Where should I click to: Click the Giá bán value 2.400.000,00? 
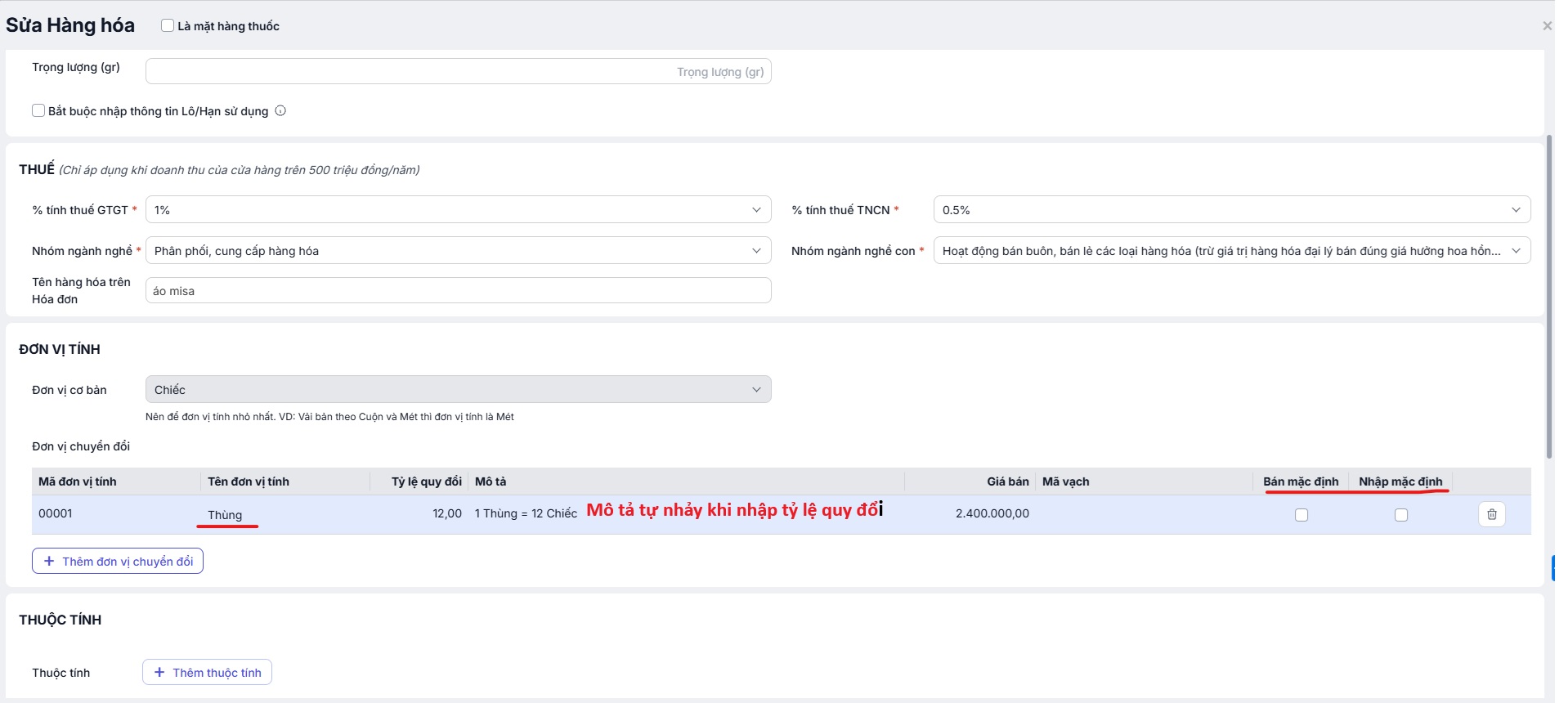992,514
